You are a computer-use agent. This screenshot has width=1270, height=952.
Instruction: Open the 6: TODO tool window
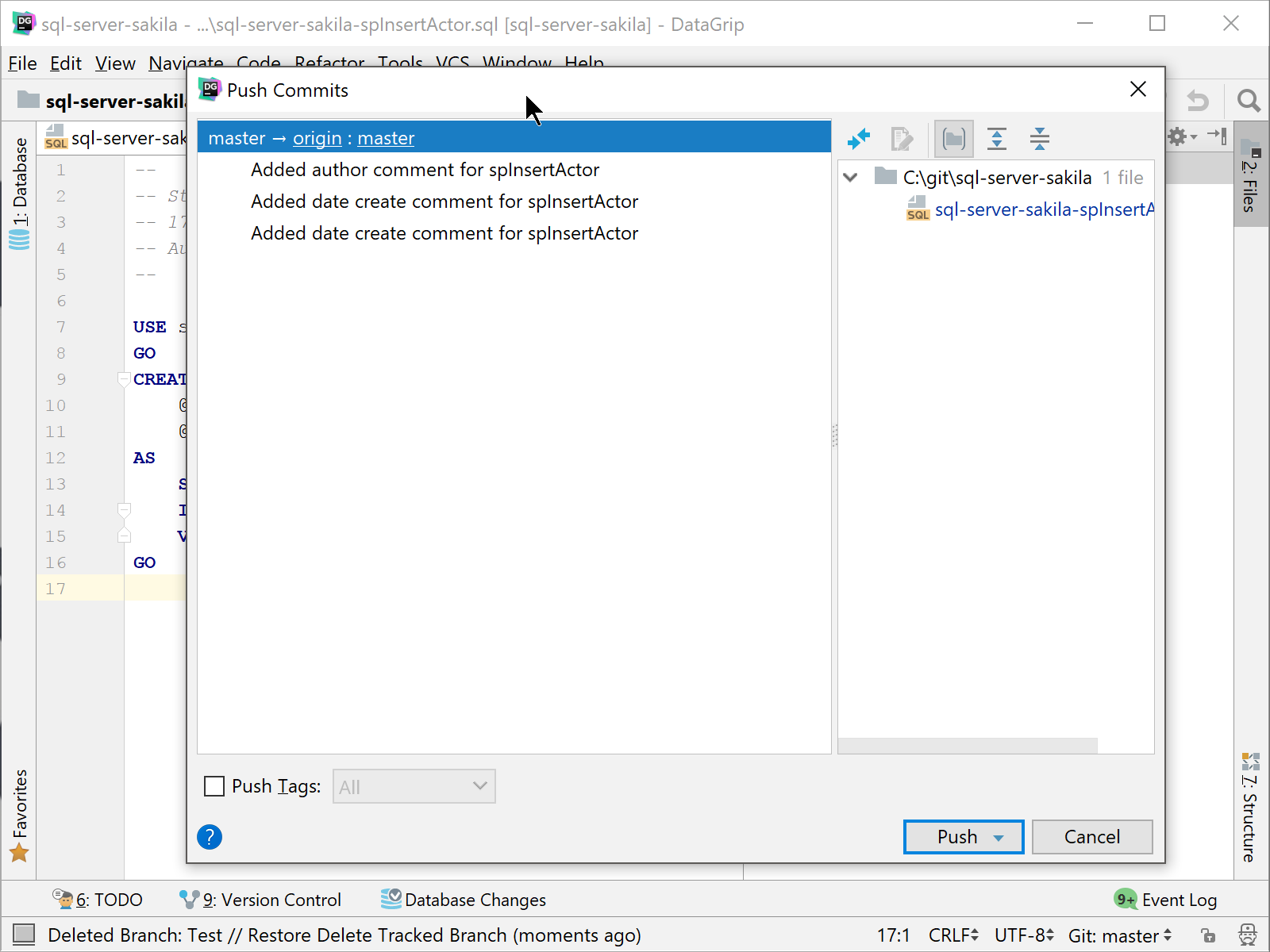coord(98,900)
